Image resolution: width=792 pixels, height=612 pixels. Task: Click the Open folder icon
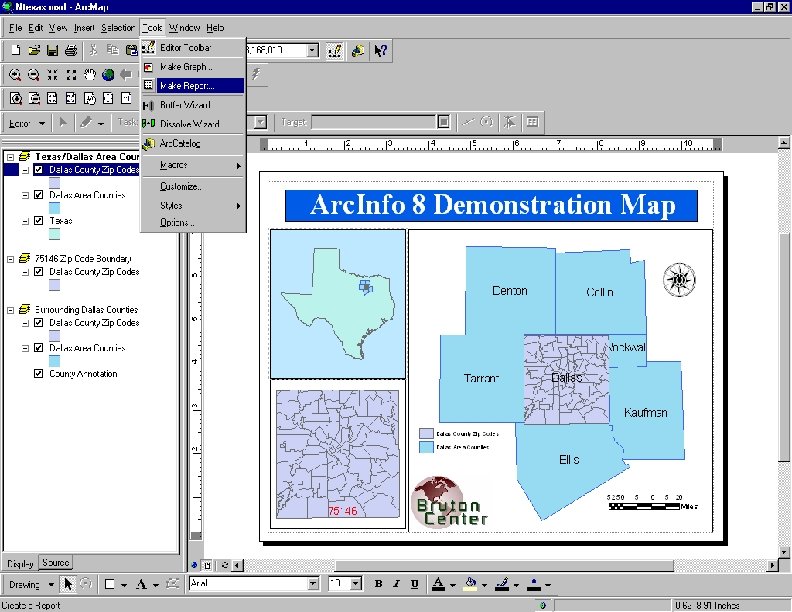coord(34,50)
